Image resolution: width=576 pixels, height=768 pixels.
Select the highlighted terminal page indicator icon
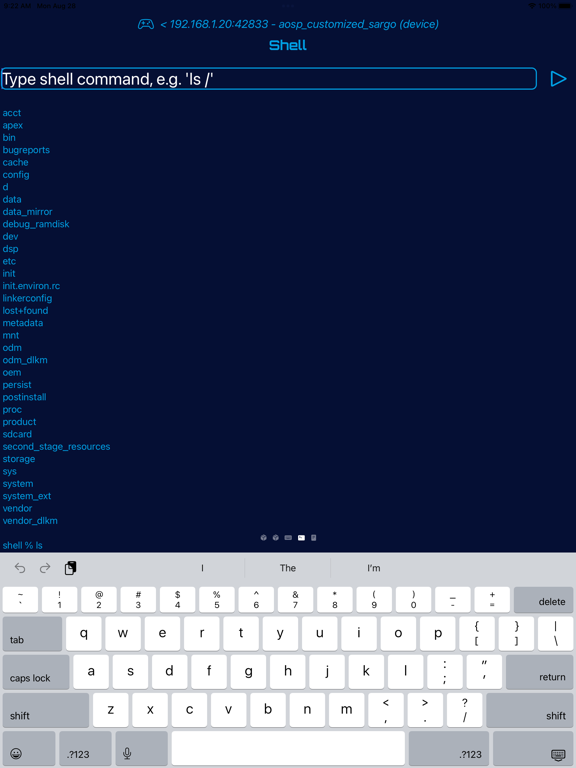pyautogui.click(x=301, y=537)
